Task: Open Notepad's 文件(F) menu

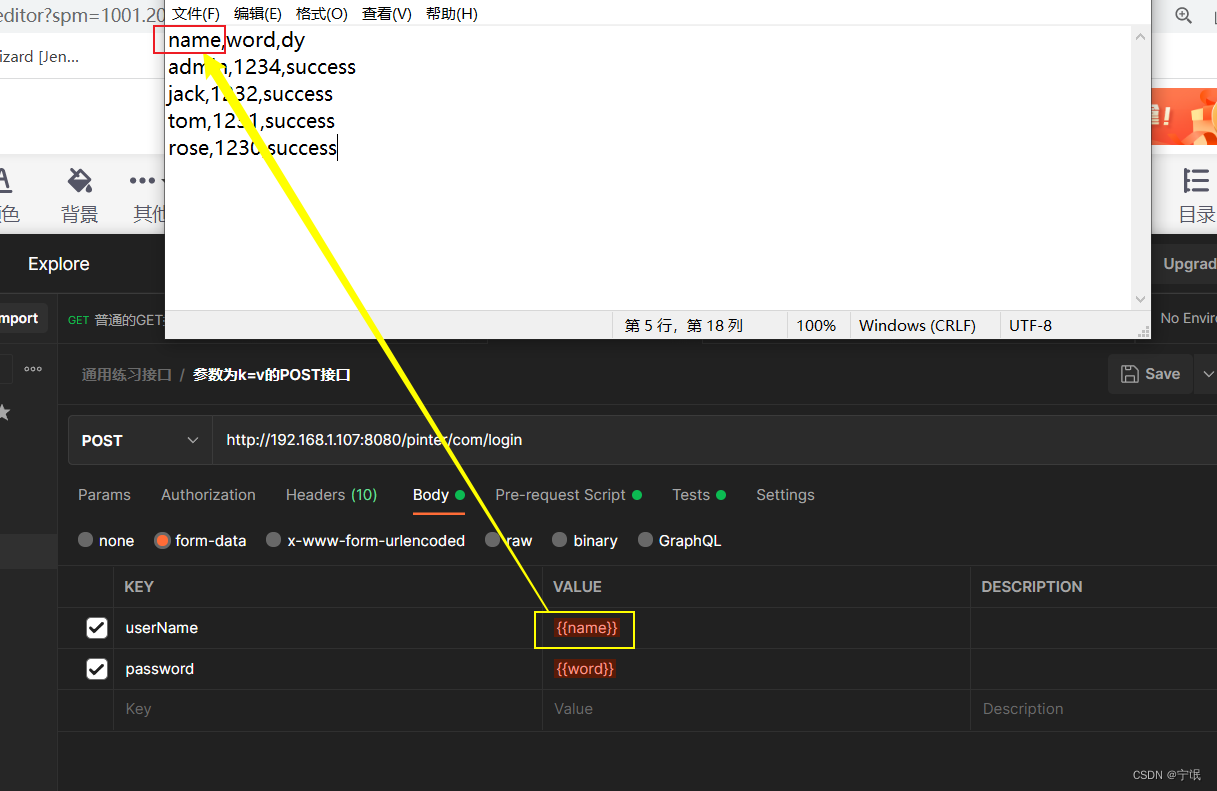Action: [x=196, y=13]
